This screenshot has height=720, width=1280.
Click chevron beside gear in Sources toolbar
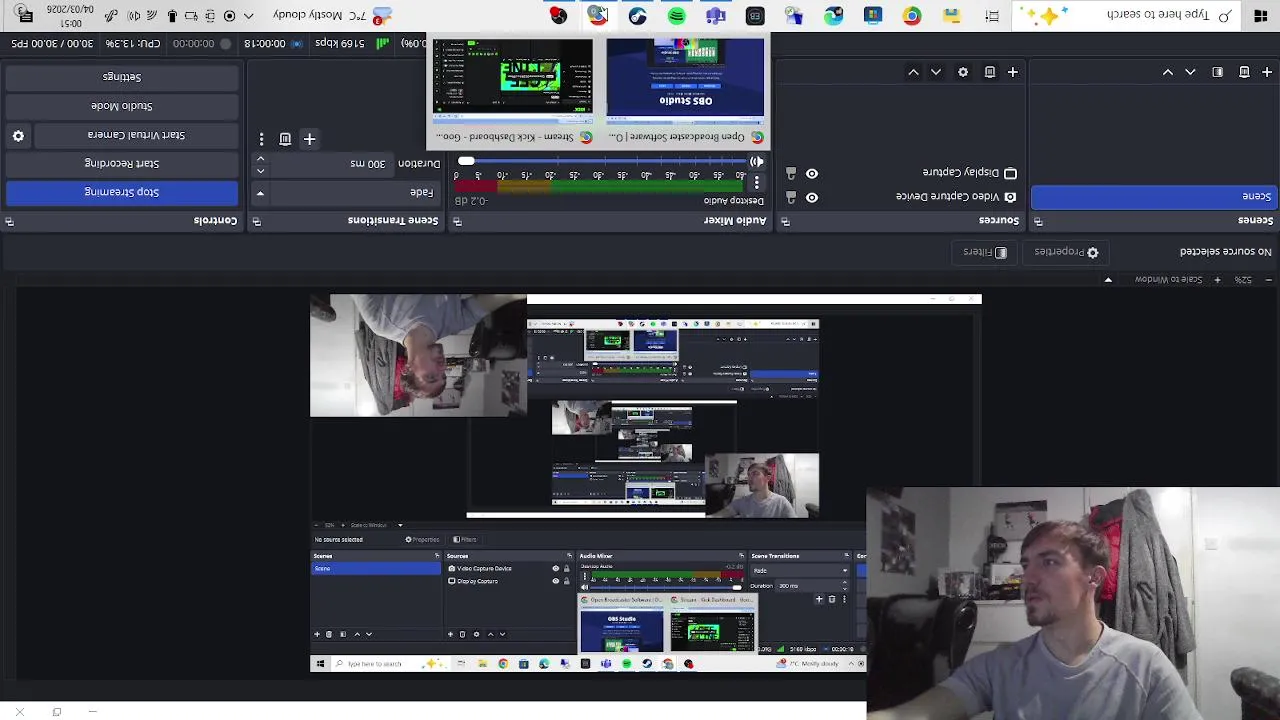pyautogui.click(x=936, y=72)
